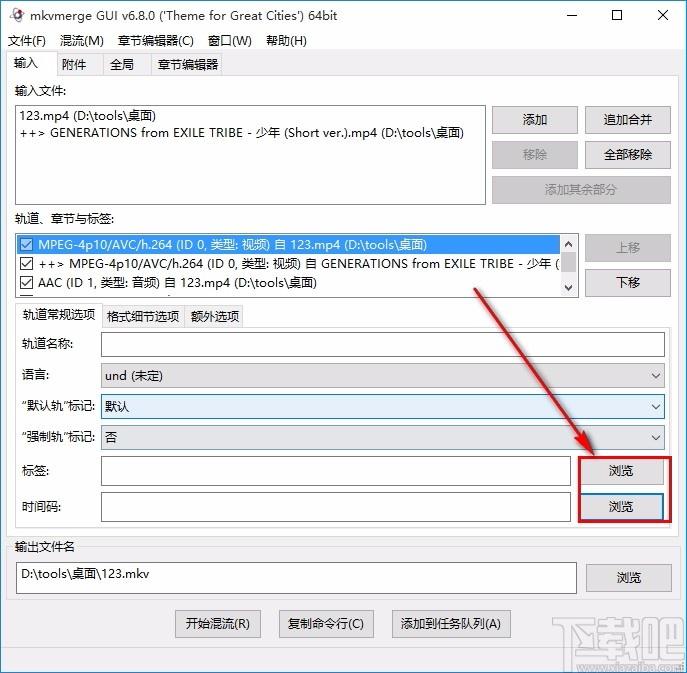
Task: Click the 添加到任务队列(A) button
Action: pos(451,623)
